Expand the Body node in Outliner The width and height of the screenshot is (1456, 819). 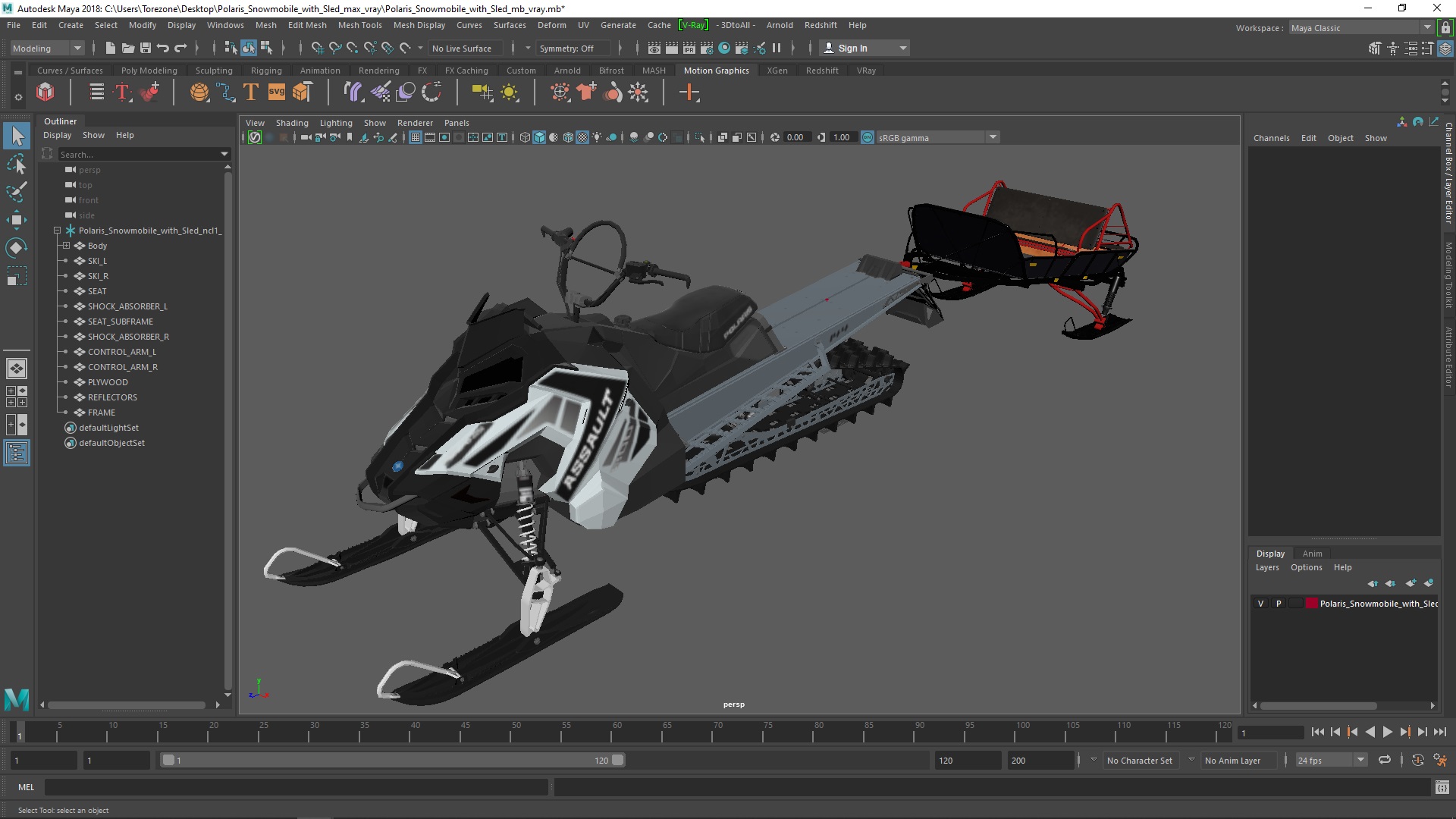pyautogui.click(x=66, y=246)
